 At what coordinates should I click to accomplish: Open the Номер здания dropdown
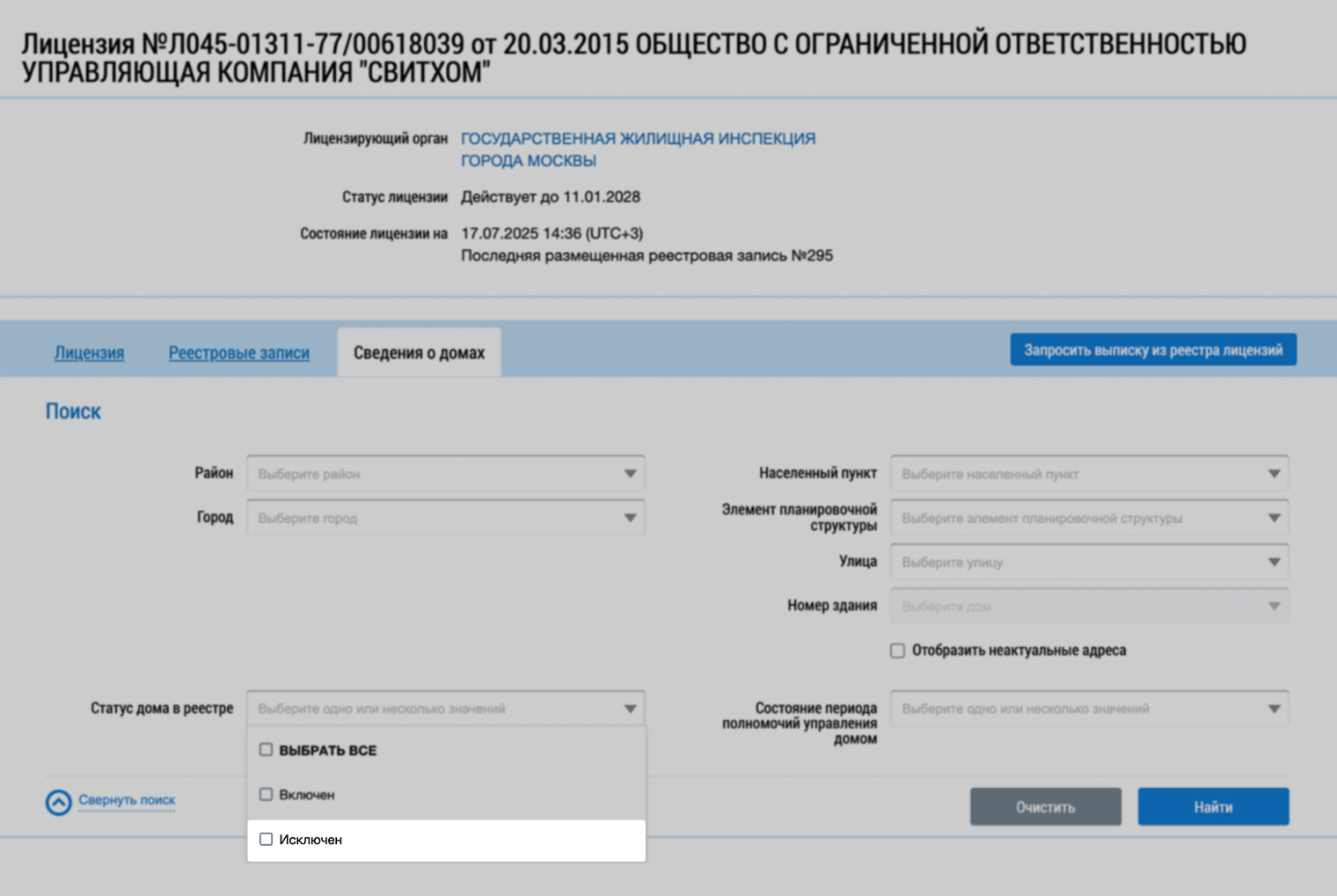point(1089,606)
